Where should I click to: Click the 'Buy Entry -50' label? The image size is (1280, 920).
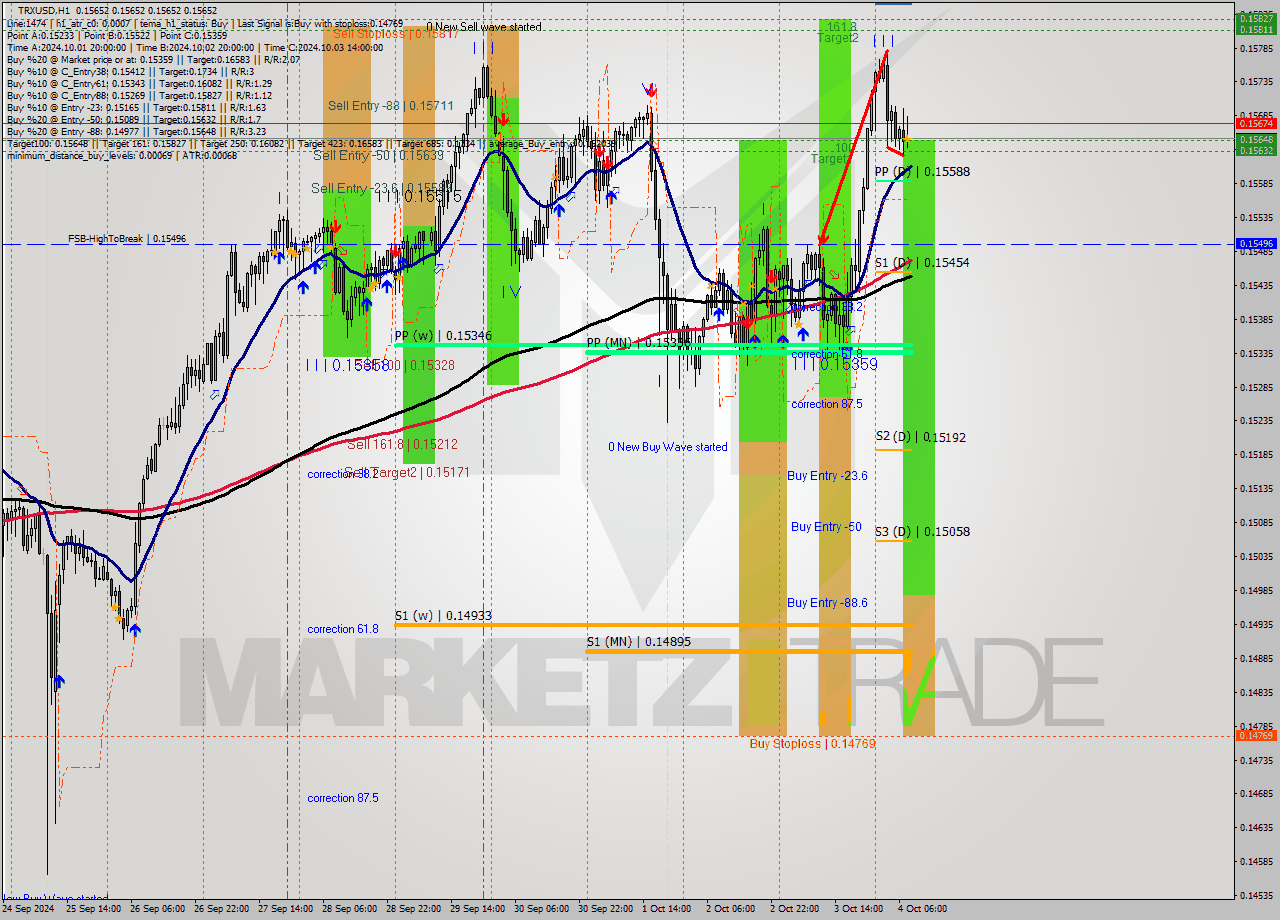[826, 526]
